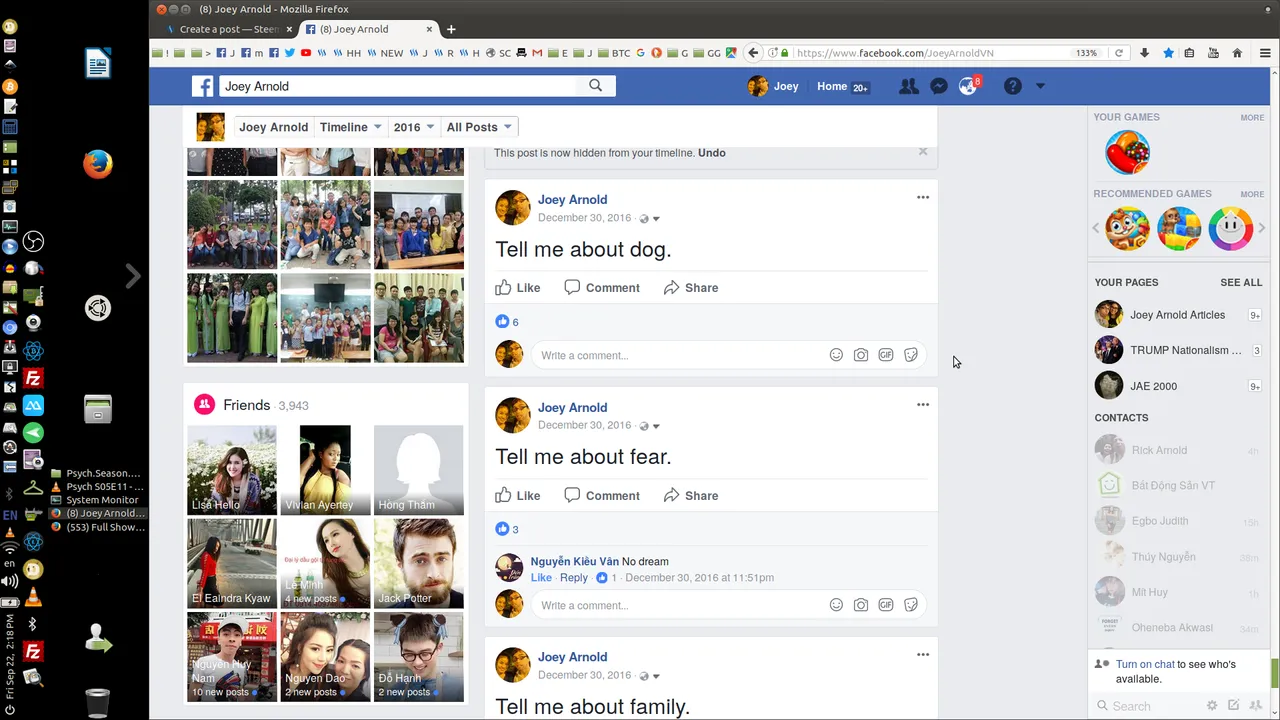
Task: Open the Messenger messages icon
Action: pyautogui.click(x=938, y=87)
